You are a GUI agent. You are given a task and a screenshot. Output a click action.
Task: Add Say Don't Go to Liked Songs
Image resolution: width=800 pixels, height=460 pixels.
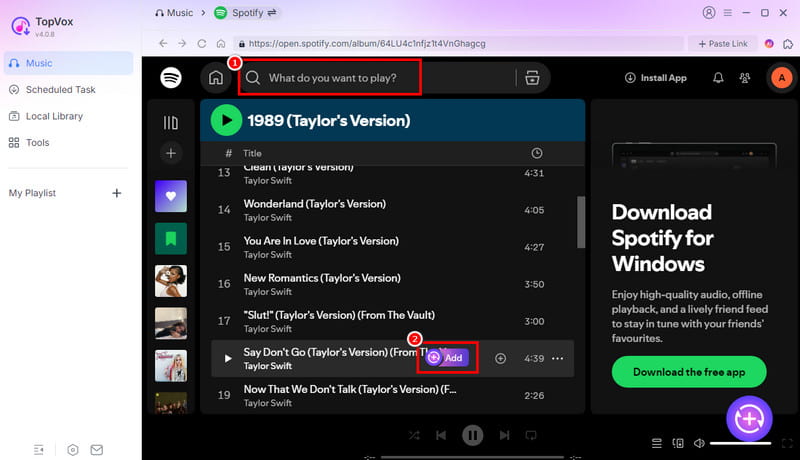click(x=501, y=359)
